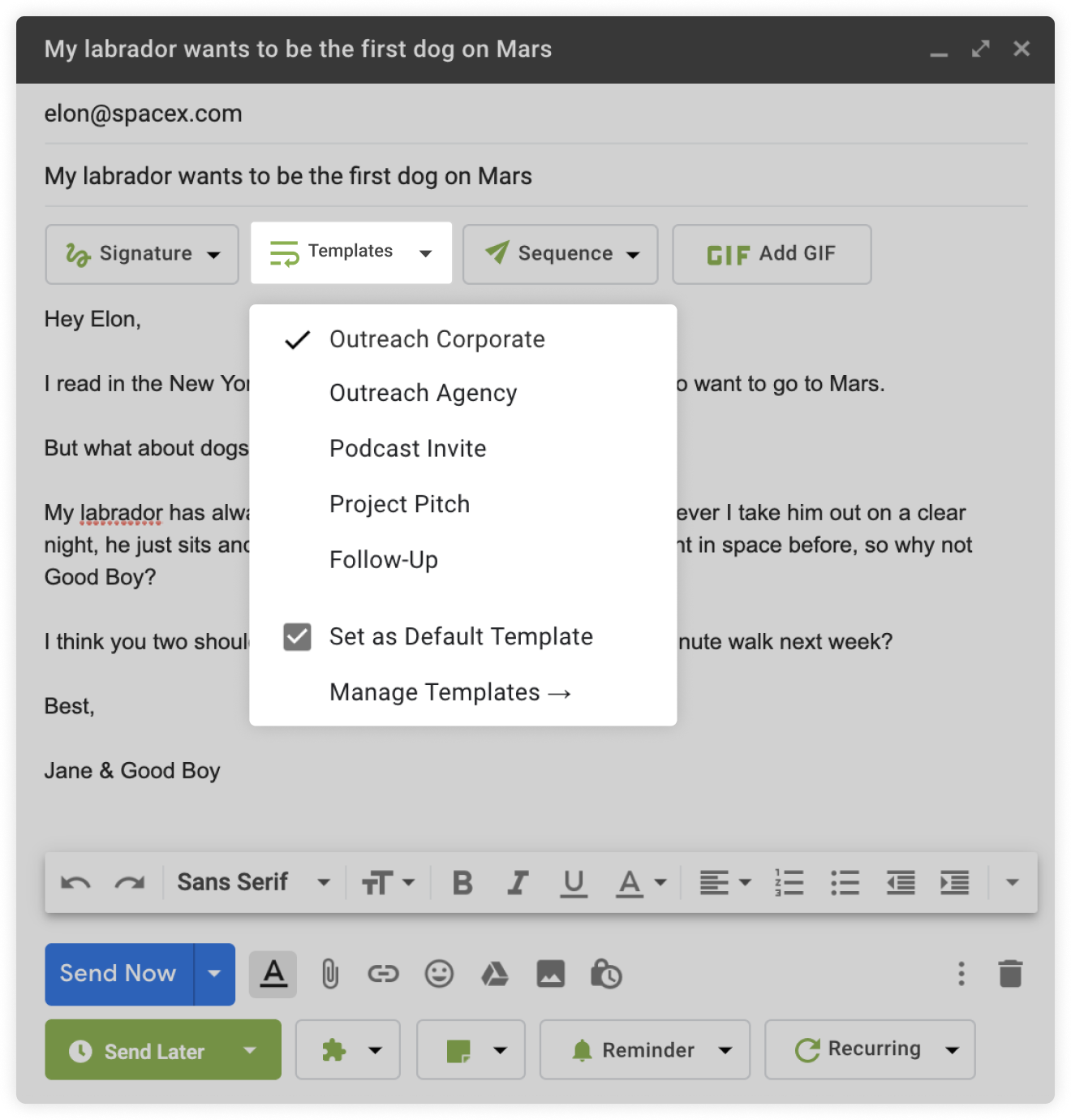Screen dimensions: 1071x1120
Task: Choose the Follow-Up template
Action: coord(383,558)
